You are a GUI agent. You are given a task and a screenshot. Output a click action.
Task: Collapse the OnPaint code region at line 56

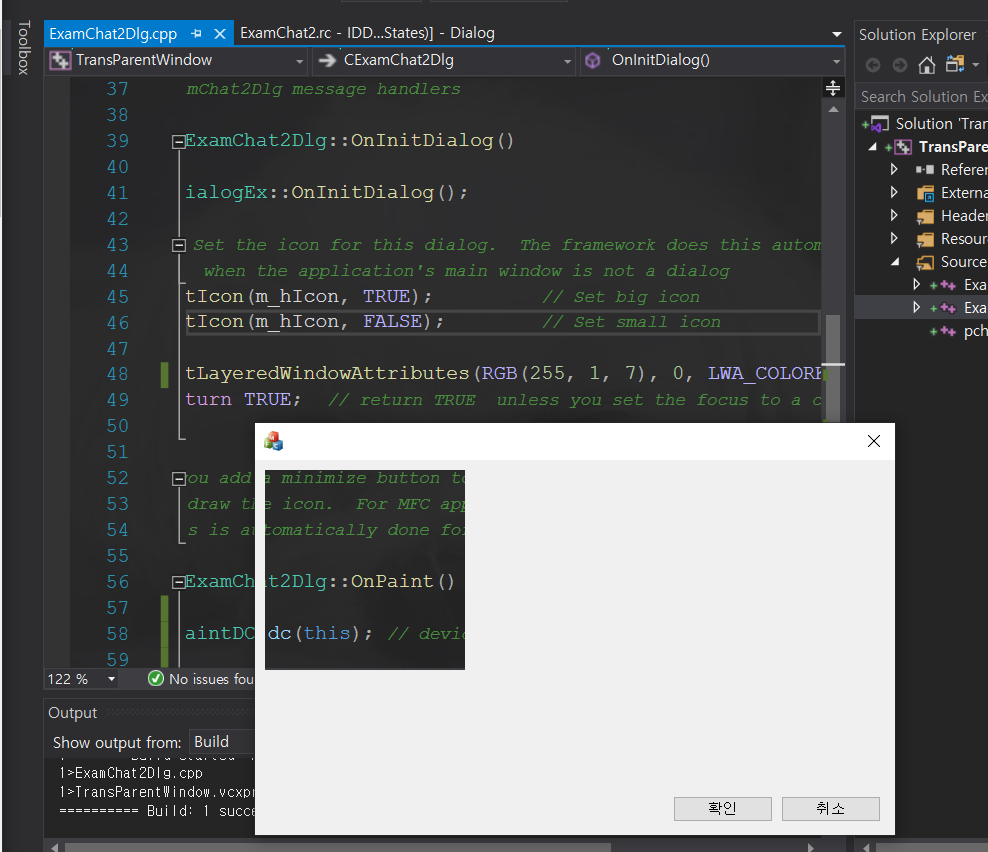179,581
